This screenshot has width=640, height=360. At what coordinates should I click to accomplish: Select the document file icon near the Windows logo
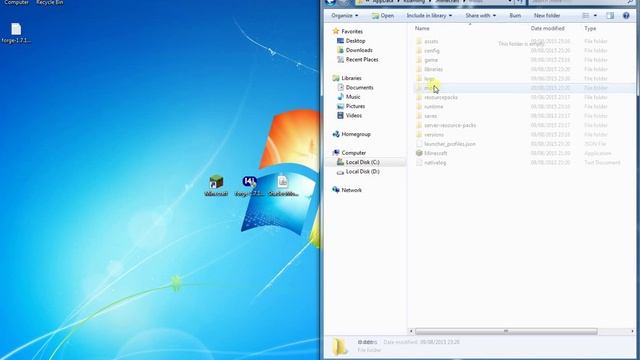click(x=283, y=186)
